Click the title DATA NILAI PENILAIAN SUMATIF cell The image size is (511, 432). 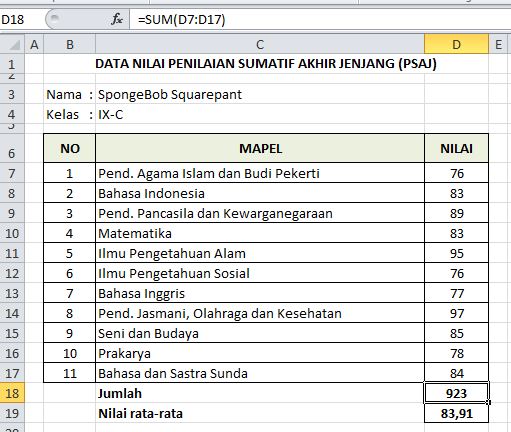(x=266, y=63)
